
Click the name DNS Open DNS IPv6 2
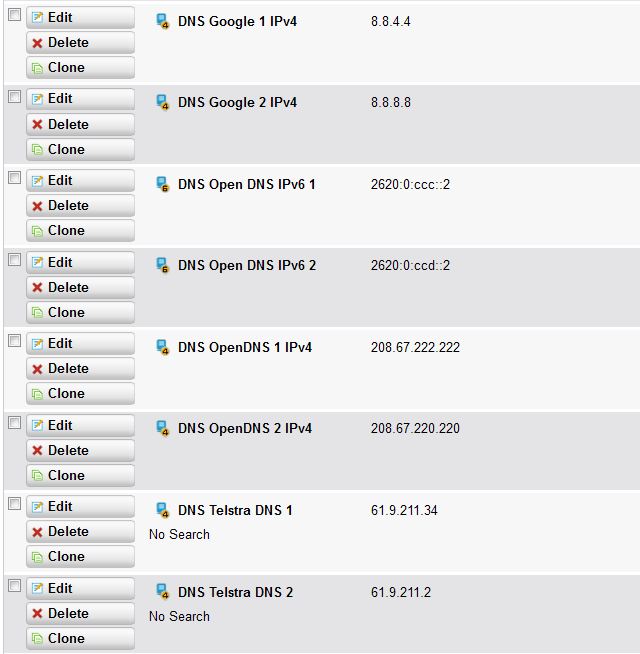[x=247, y=265]
